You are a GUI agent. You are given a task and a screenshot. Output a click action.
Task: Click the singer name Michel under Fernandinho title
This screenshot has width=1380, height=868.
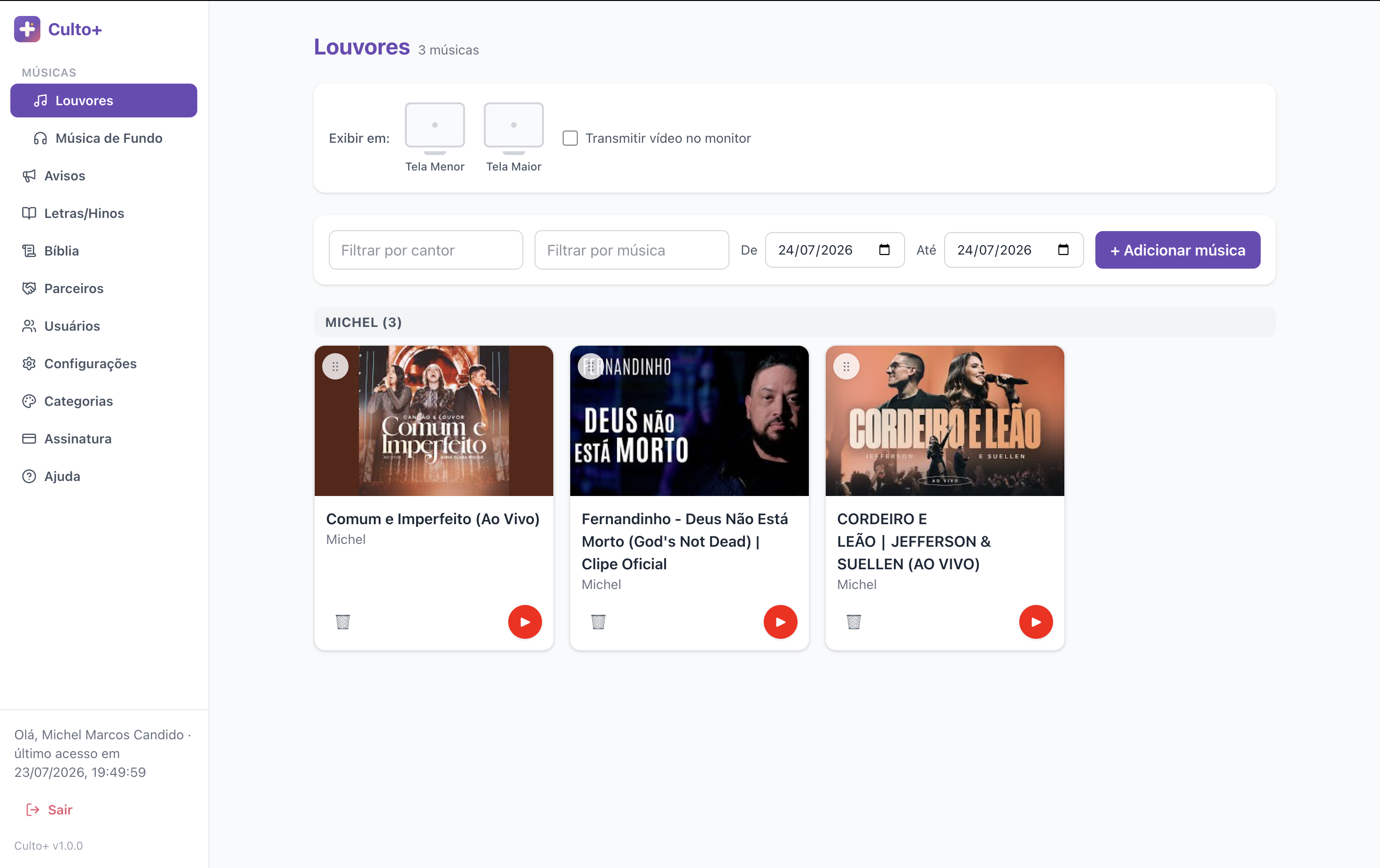(601, 584)
